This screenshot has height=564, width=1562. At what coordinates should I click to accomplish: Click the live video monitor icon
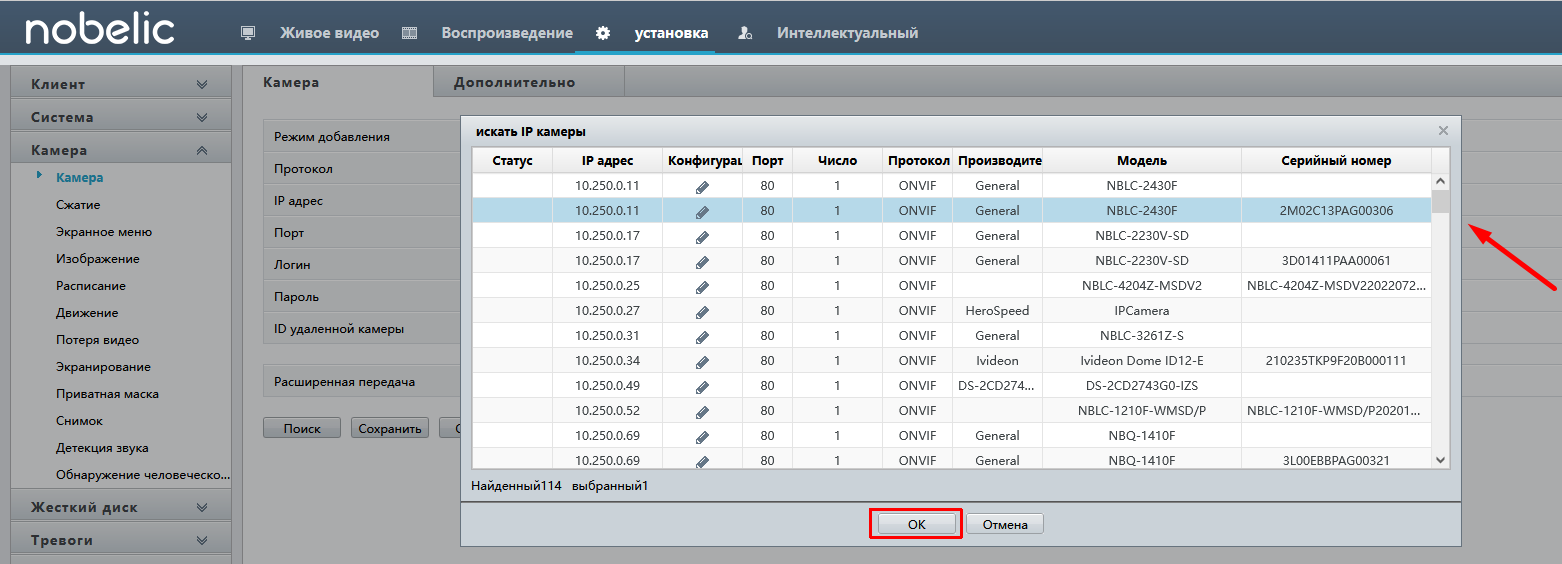[x=248, y=33]
